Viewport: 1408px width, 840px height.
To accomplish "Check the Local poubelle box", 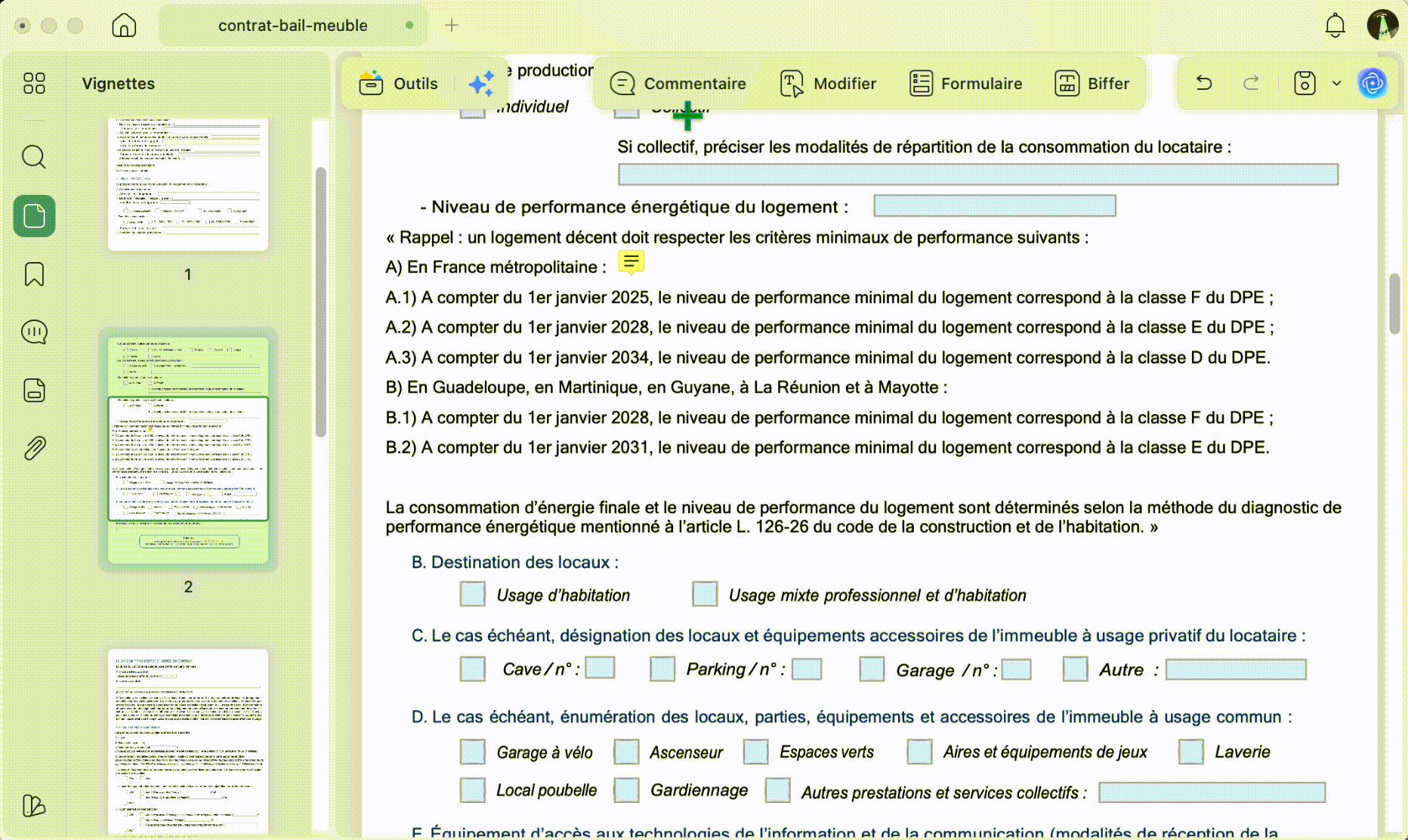I will [473, 790].
